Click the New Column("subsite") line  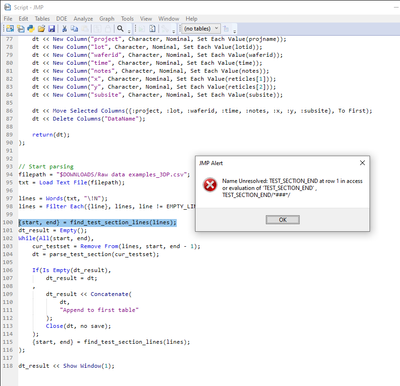157,95
